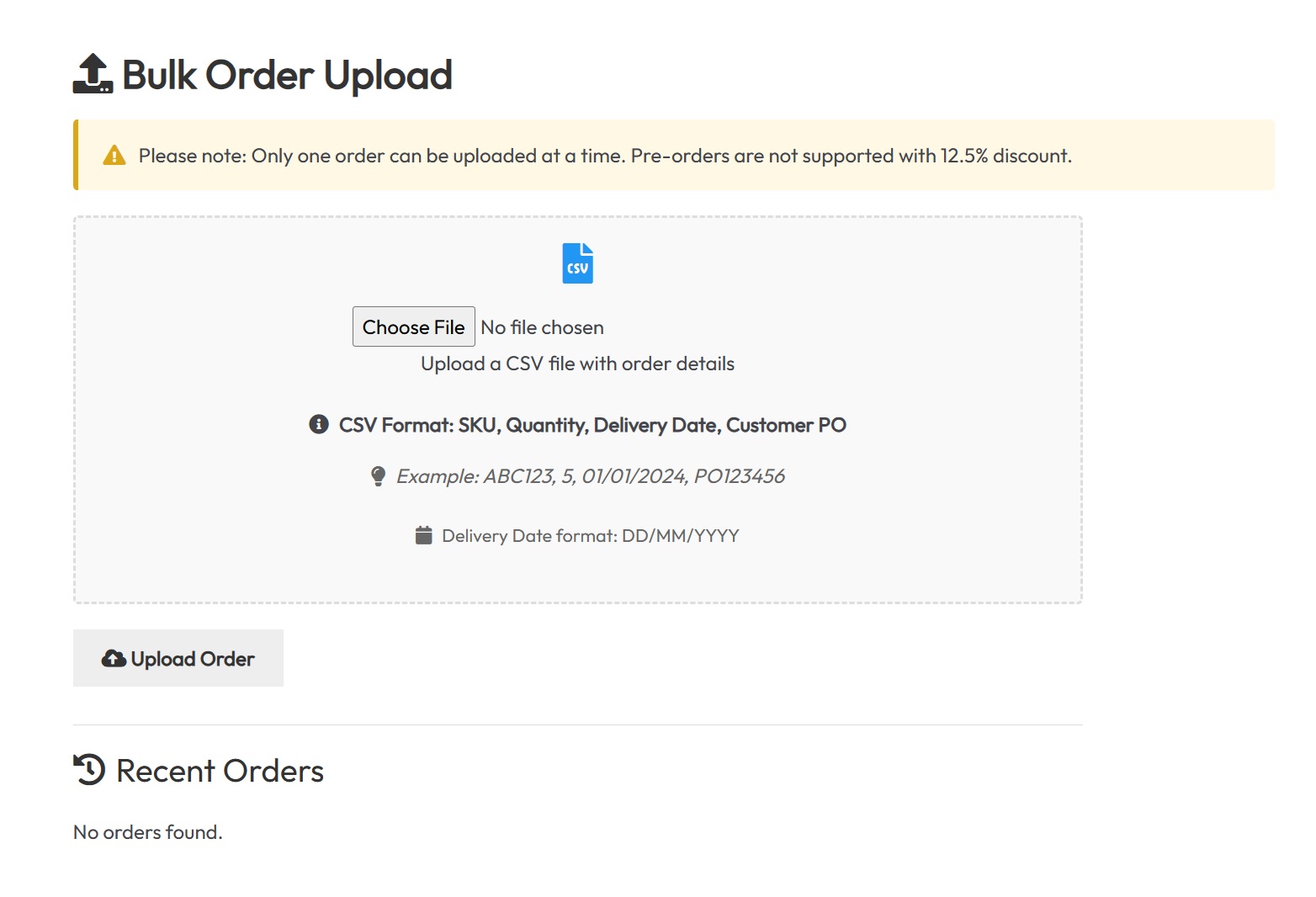
Task: Click the upload tray icon beside Bulk Order Upload
Action: click(93, 74)
